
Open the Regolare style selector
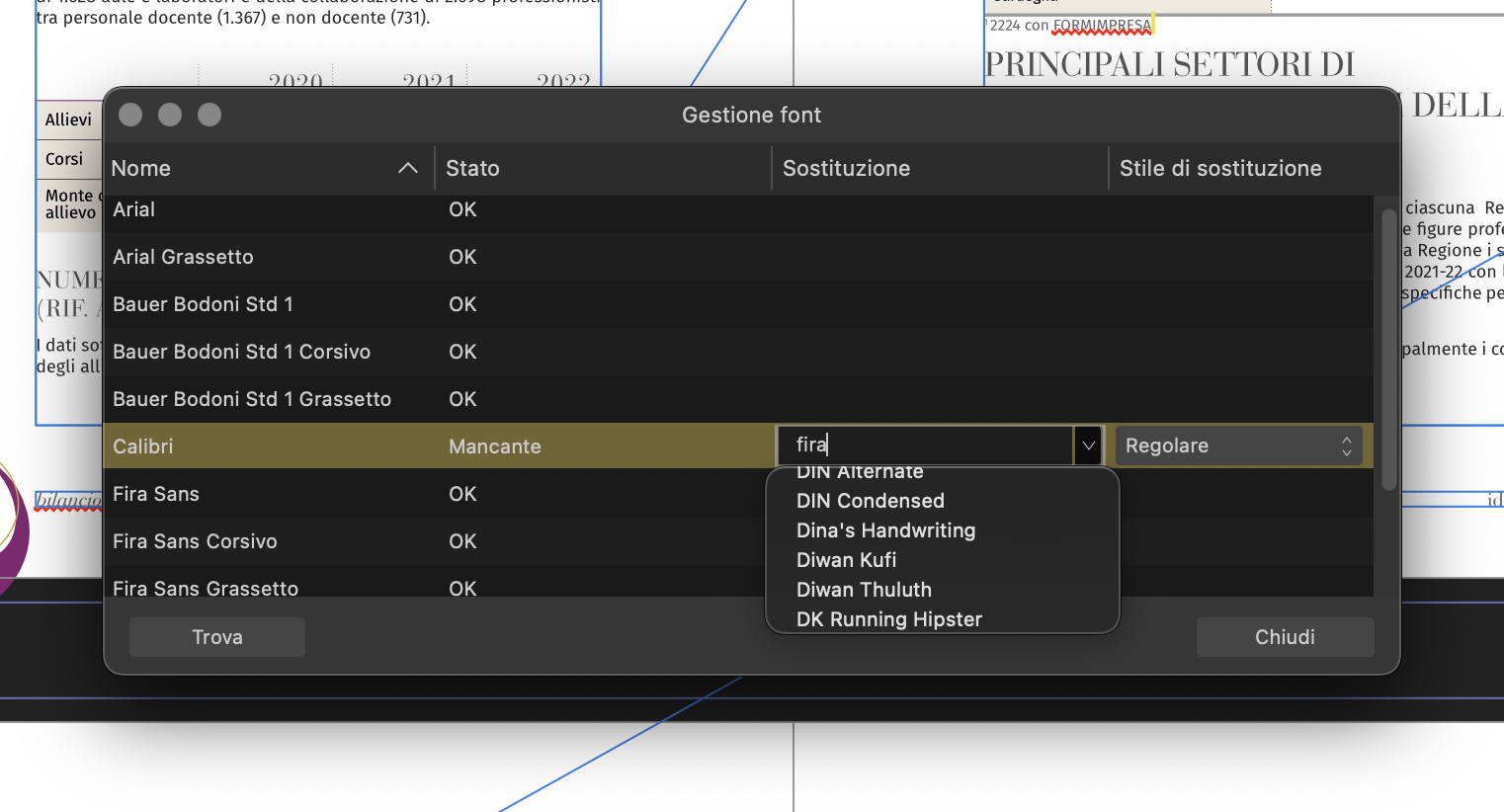[x=1238, y=446]
